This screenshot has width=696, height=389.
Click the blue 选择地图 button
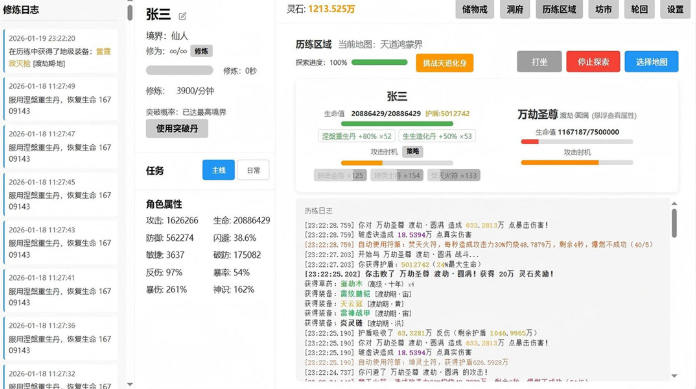[x=652, y=62]
